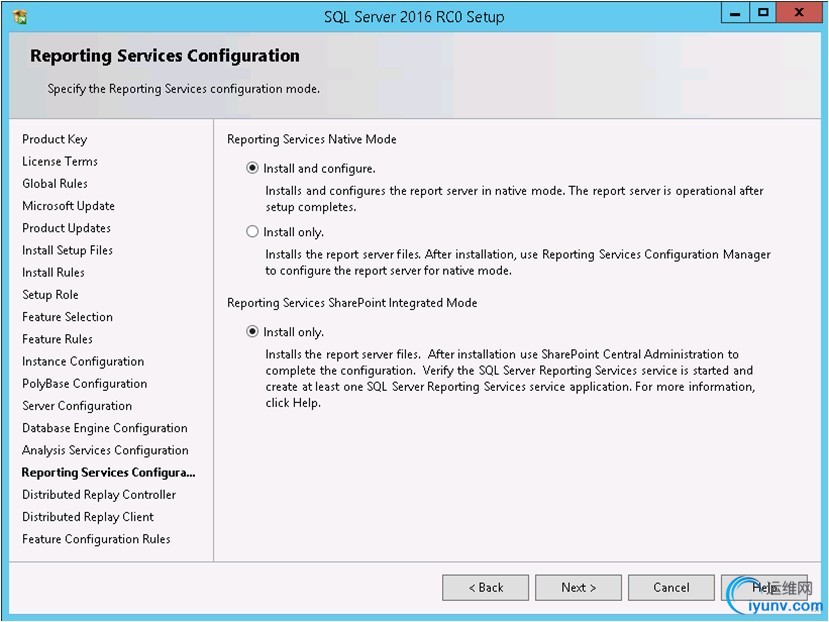Cancel the SQL Server setup
Screen dimensions: 829x622
pos(671,588)
